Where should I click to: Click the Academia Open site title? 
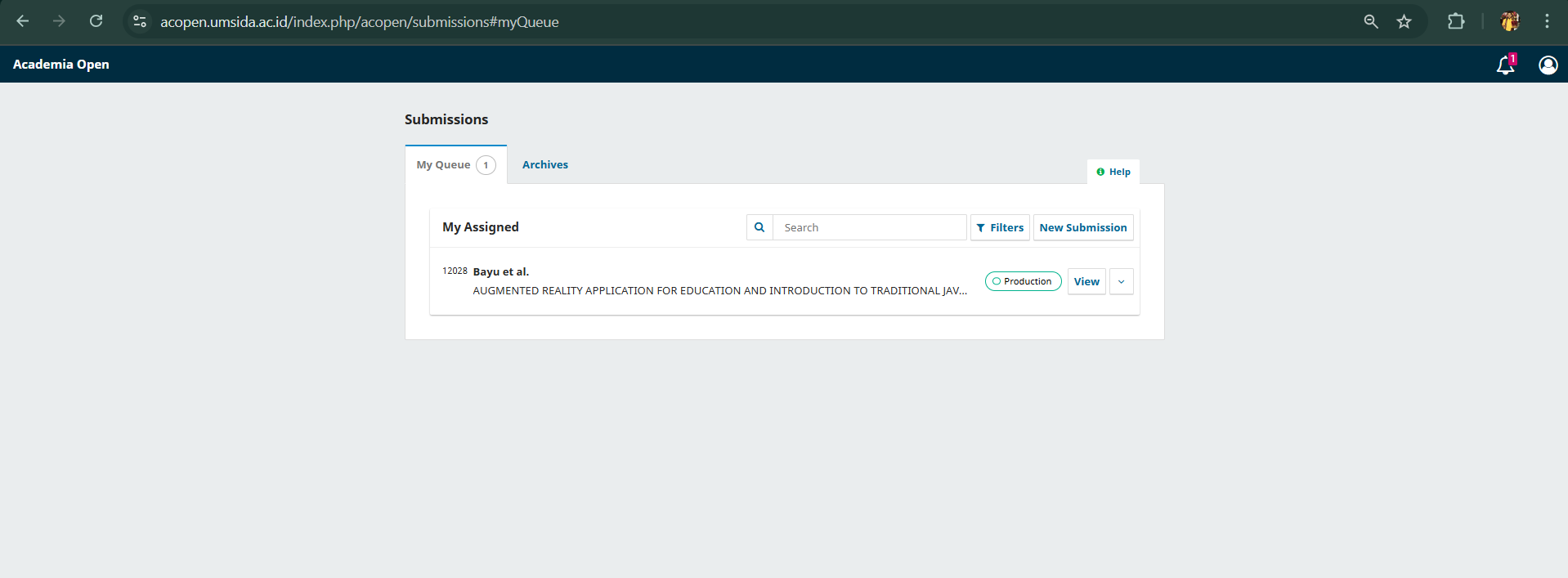(x=61, y=65)
